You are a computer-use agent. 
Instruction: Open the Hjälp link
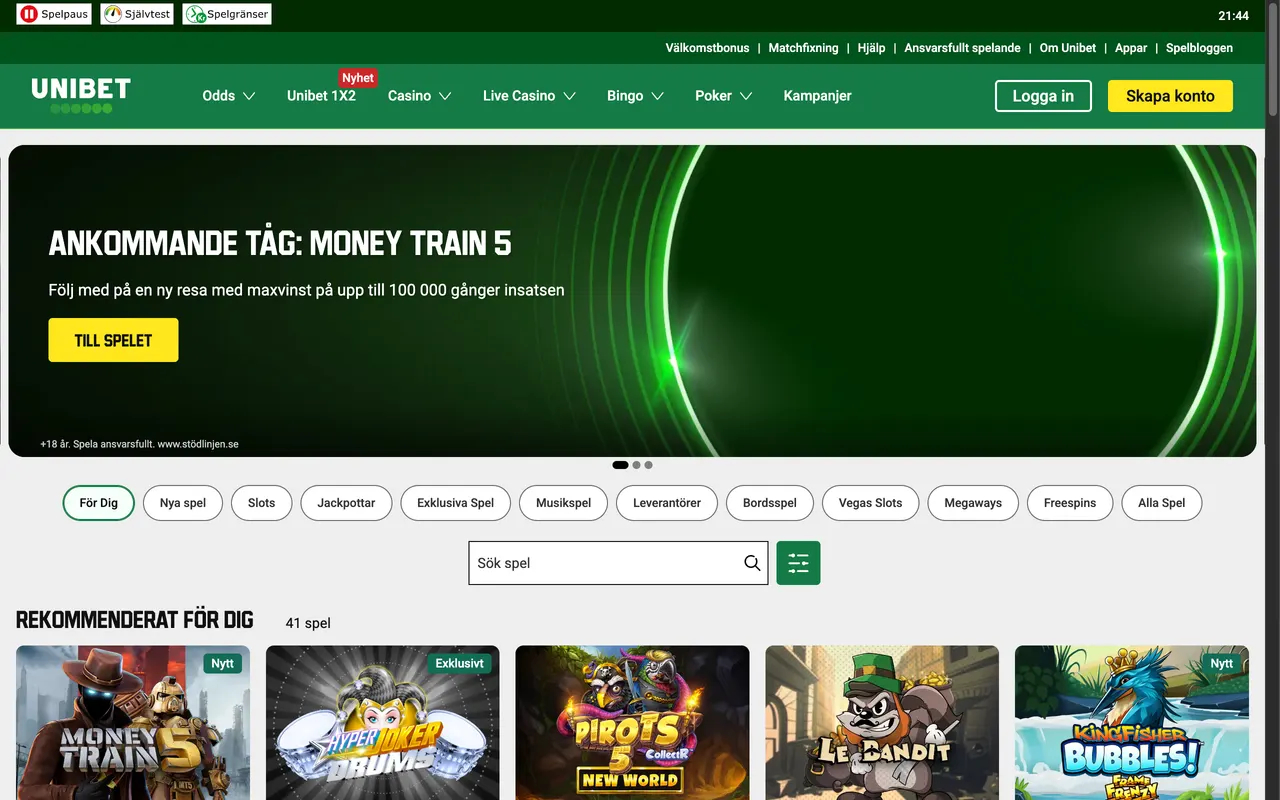tap(871, 48)
